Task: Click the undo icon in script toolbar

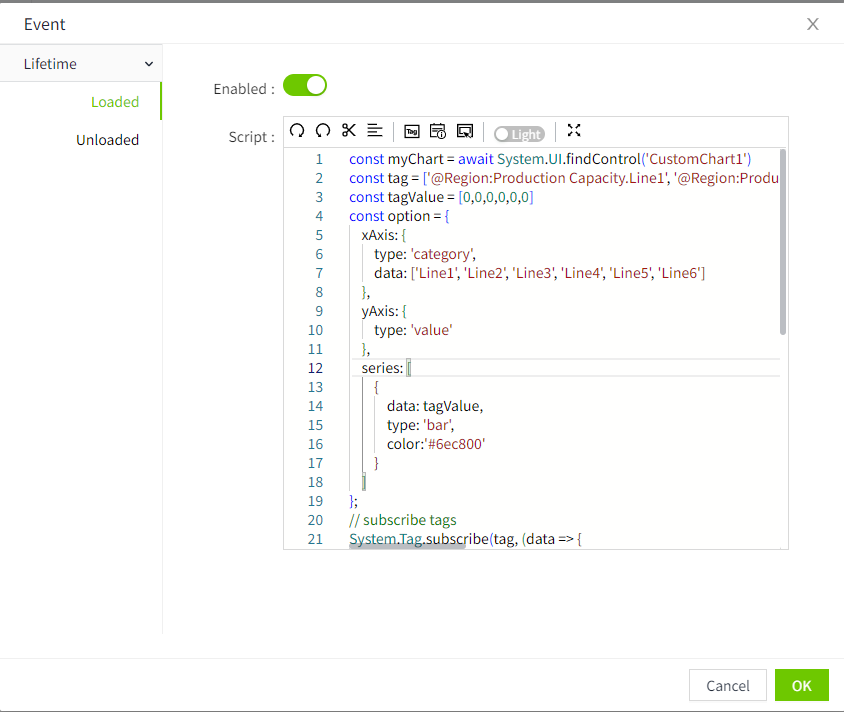Action: pyautogui.click(x=297, y=131)
